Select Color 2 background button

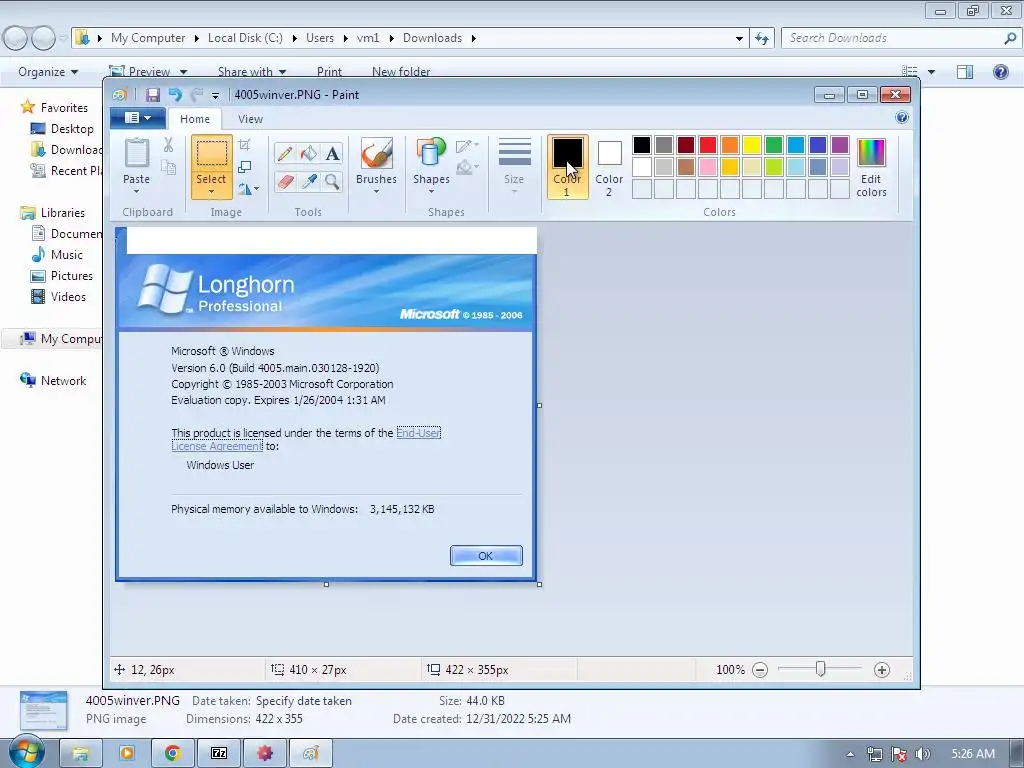coord(609,167)
